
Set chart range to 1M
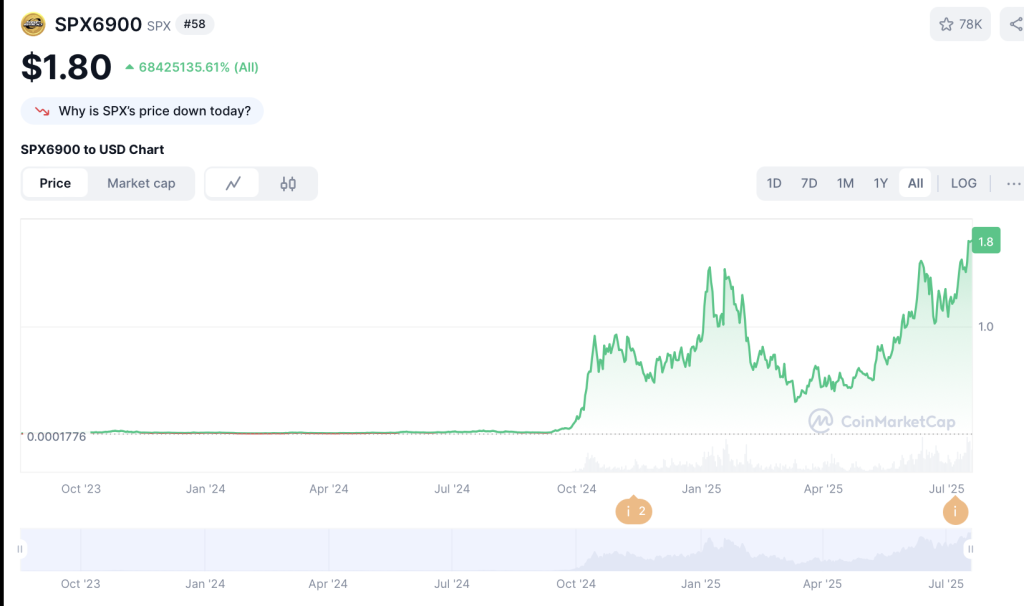(x=845, y=183)
